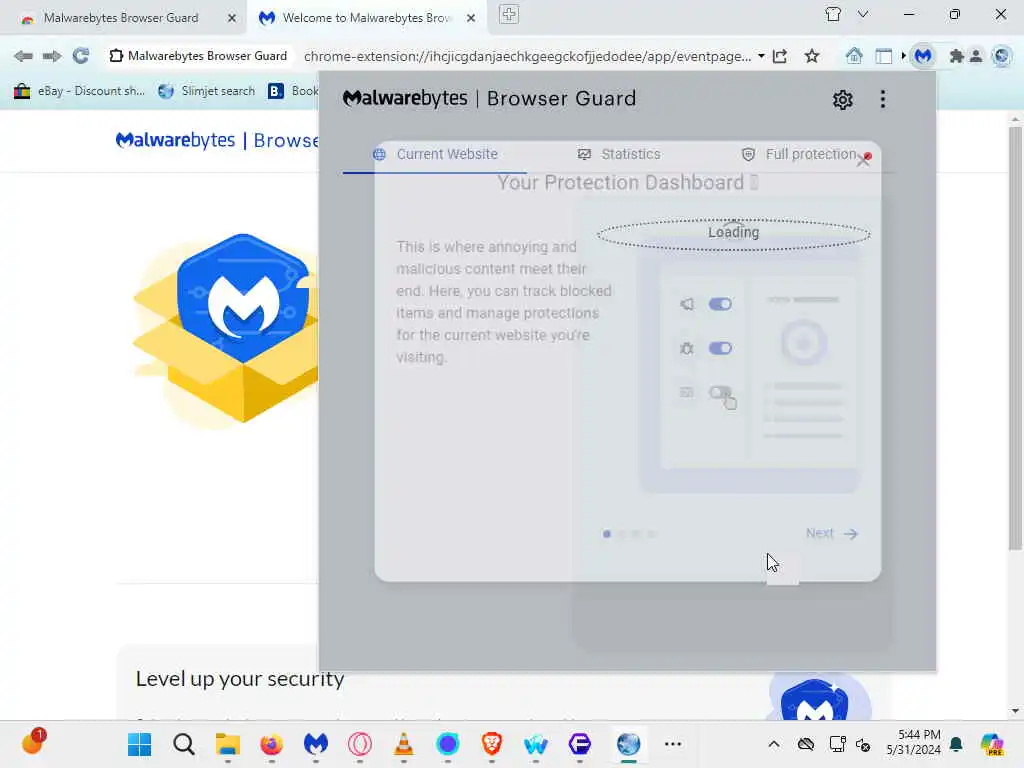The image size is (1024, 768).
Task: Open Malwarebytes app in taskbar
Action: point(315,744)
